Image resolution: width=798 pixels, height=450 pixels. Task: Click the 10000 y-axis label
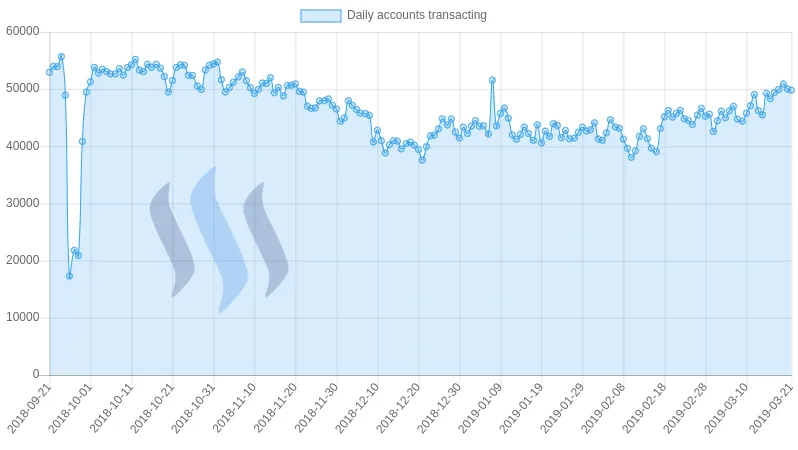[22, 318]
